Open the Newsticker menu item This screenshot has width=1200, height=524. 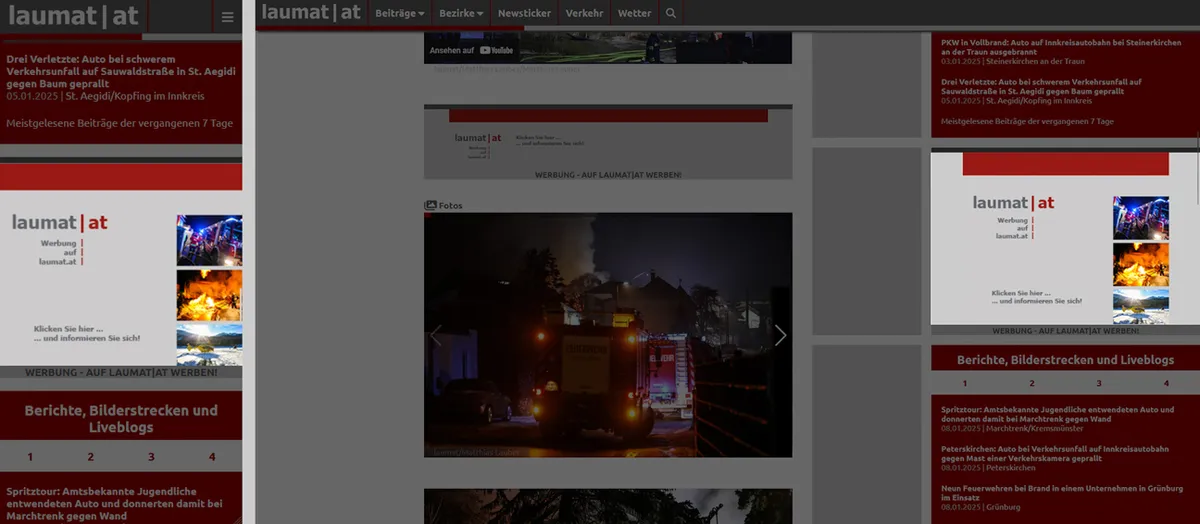(x=524, y=14)
